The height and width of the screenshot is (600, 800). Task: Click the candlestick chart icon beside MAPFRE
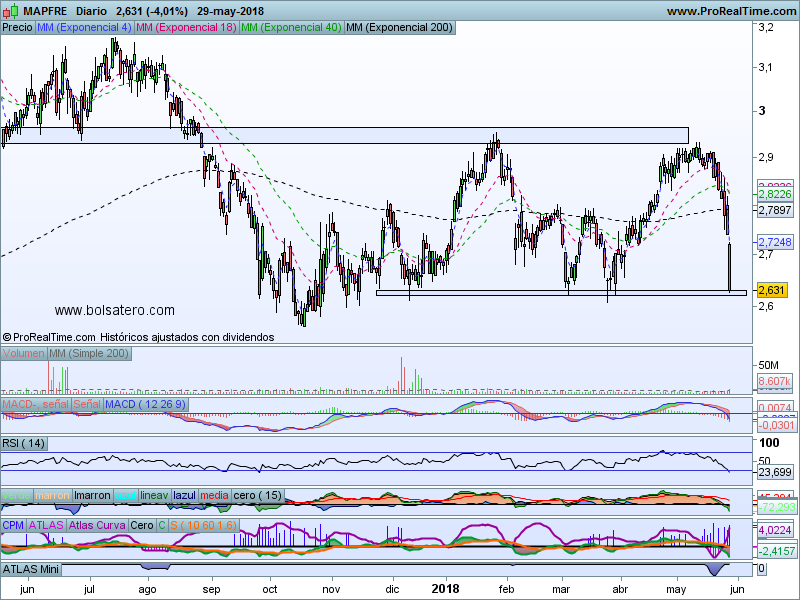(10, 11)
